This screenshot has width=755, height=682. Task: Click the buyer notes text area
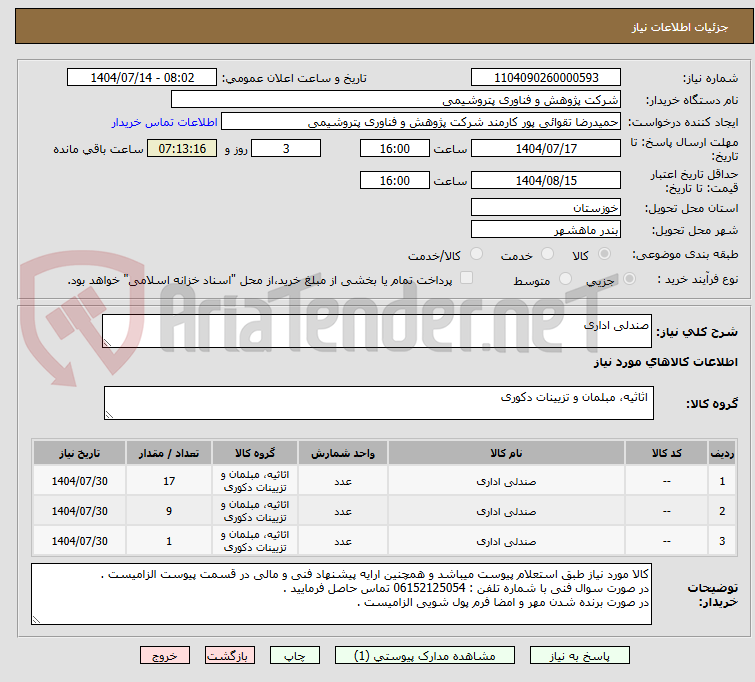coord(341,594)
